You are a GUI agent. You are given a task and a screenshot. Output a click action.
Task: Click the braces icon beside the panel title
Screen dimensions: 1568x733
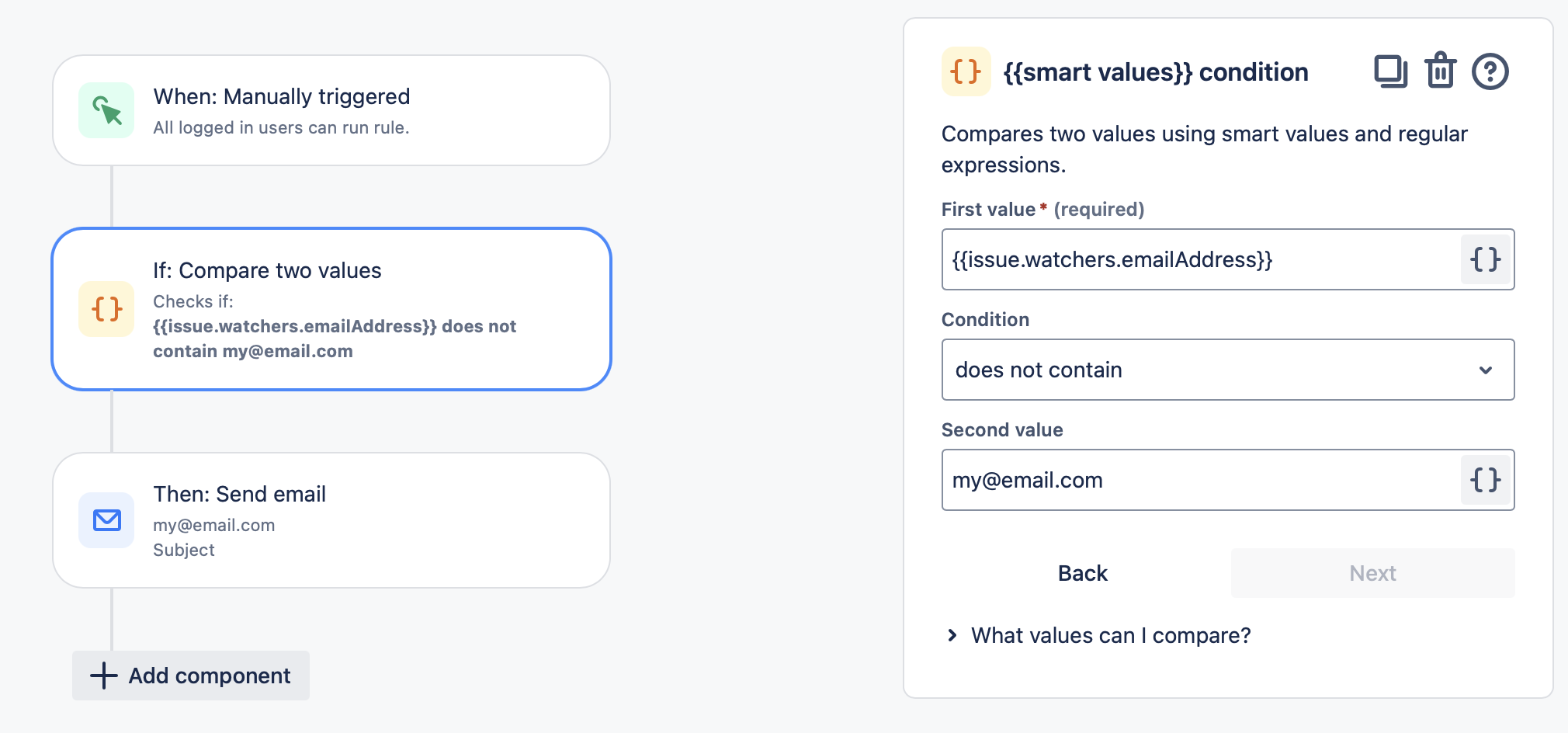[966, 72]
